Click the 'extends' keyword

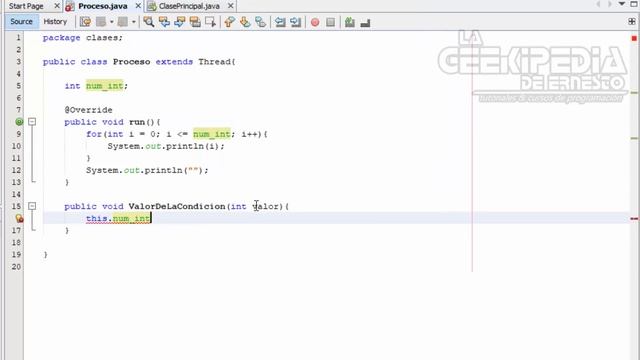click(x=174, y=62)
